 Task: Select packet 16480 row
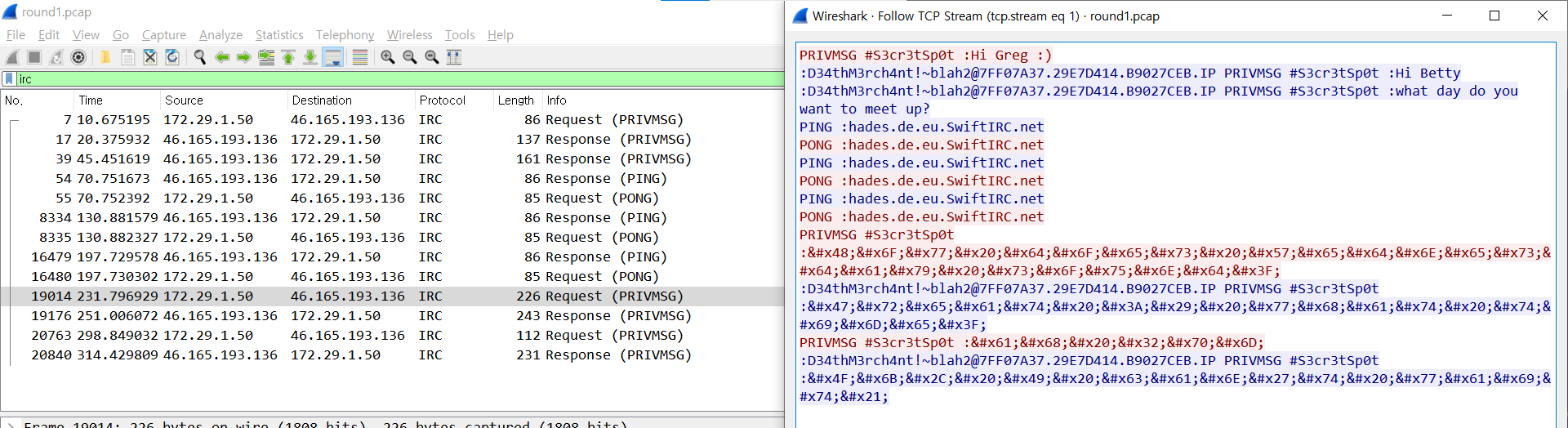point(392,277)
